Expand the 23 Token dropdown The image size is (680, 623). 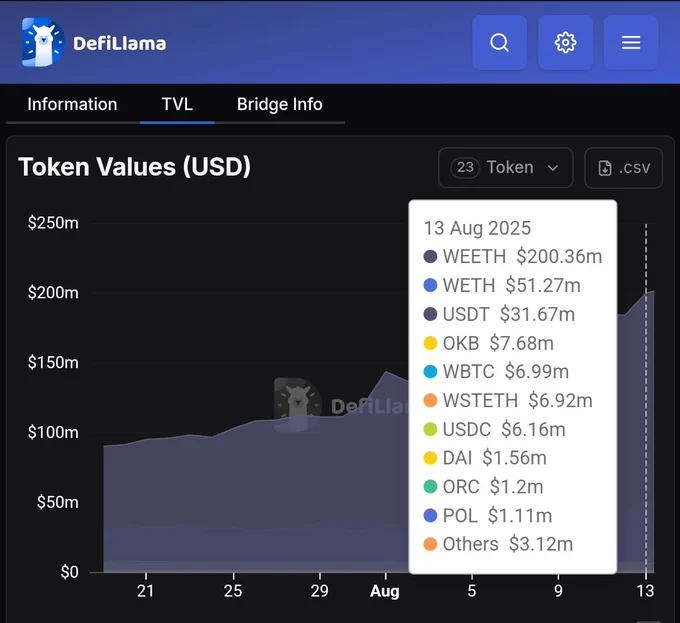(x=506, y=168)
